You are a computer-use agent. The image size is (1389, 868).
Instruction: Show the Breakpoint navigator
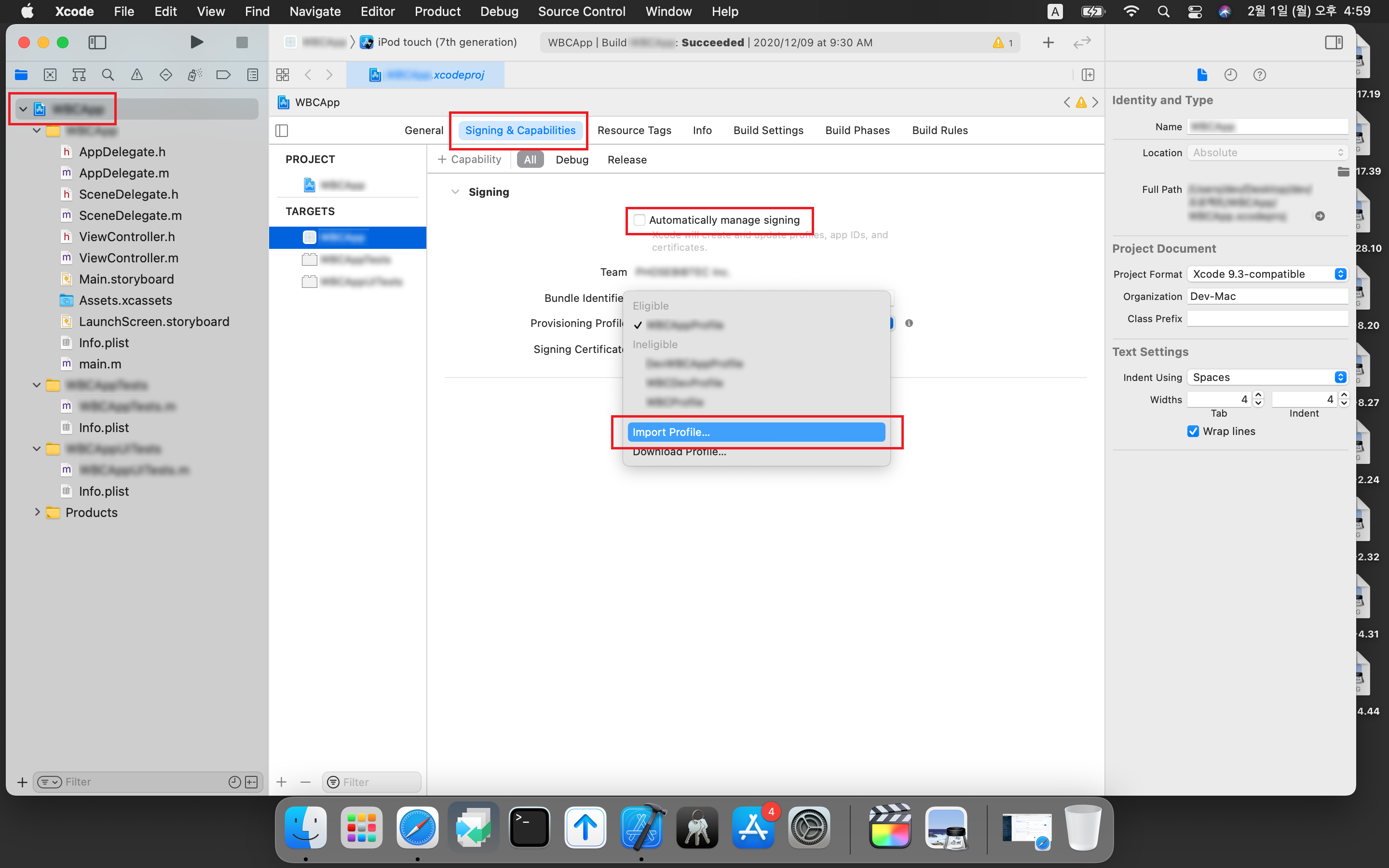click(223, 75)
